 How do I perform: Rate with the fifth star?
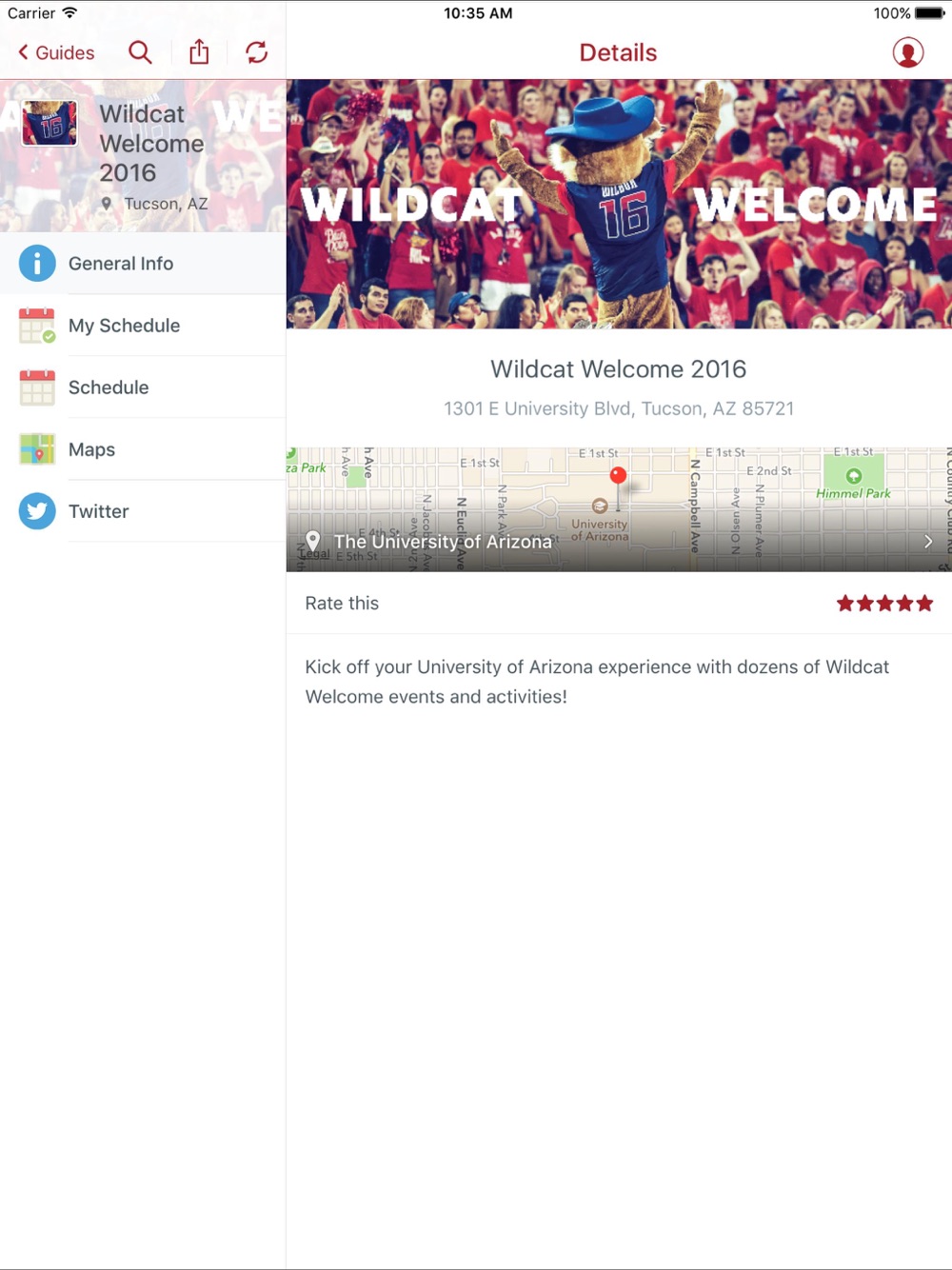[924, 603]
